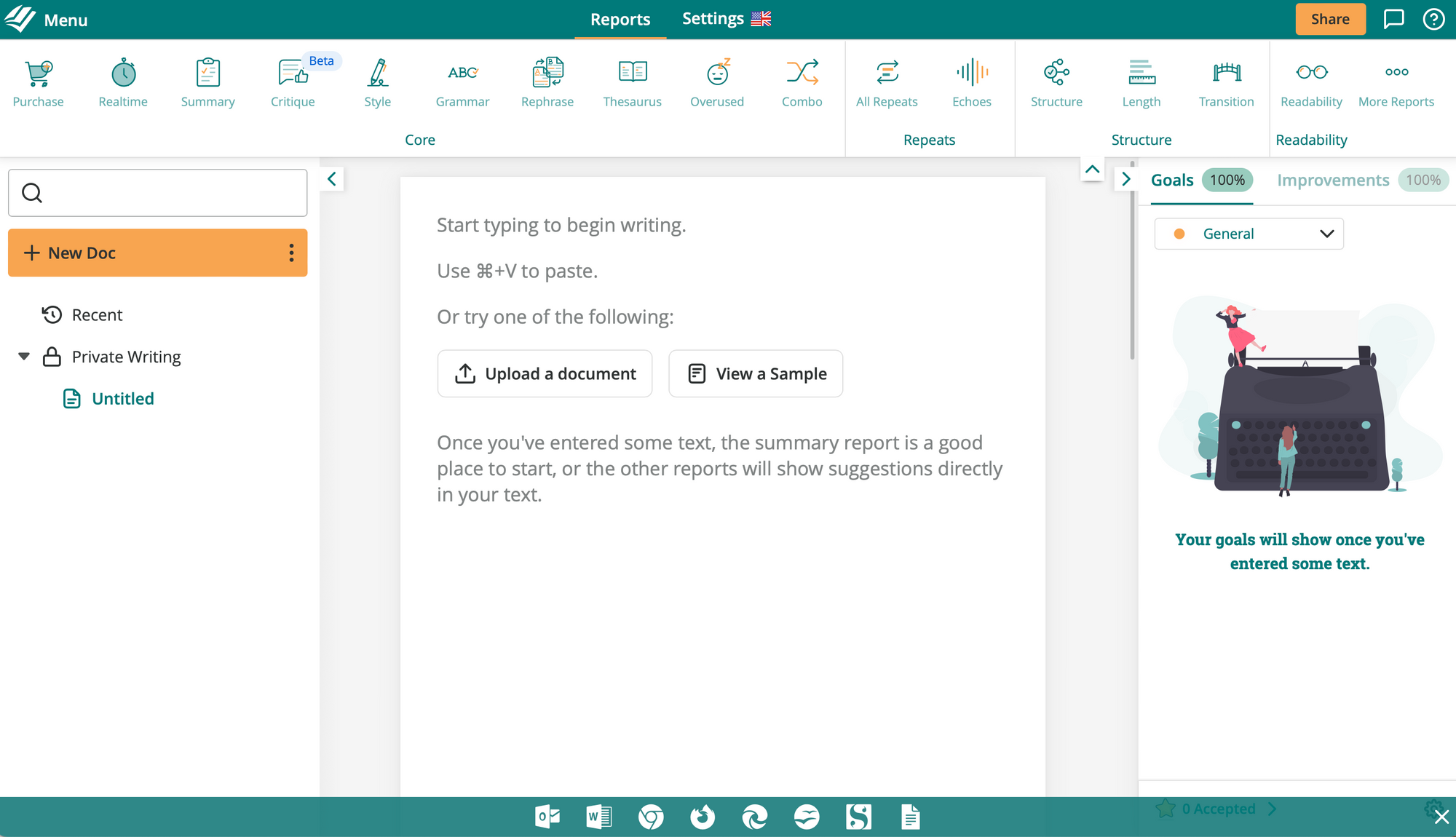
Task: Switch to the Settings tab
Action: pos(713,18)
